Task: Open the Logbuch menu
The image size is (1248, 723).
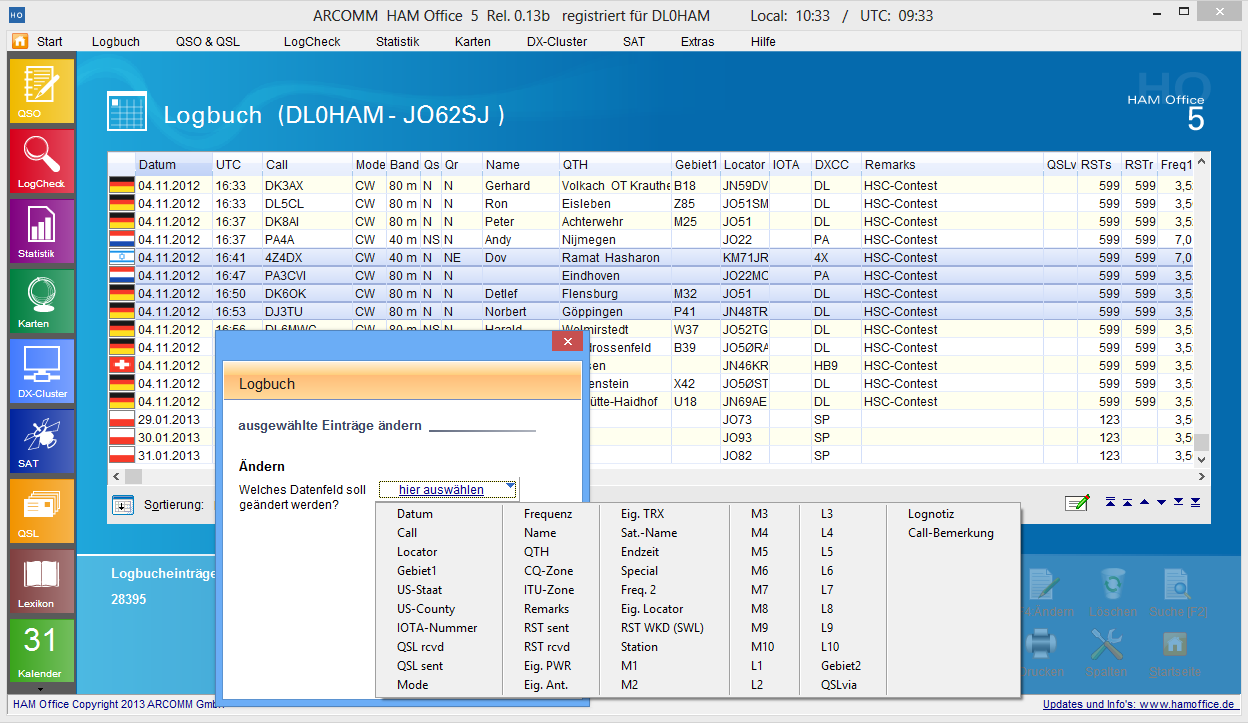Action: 116,42
